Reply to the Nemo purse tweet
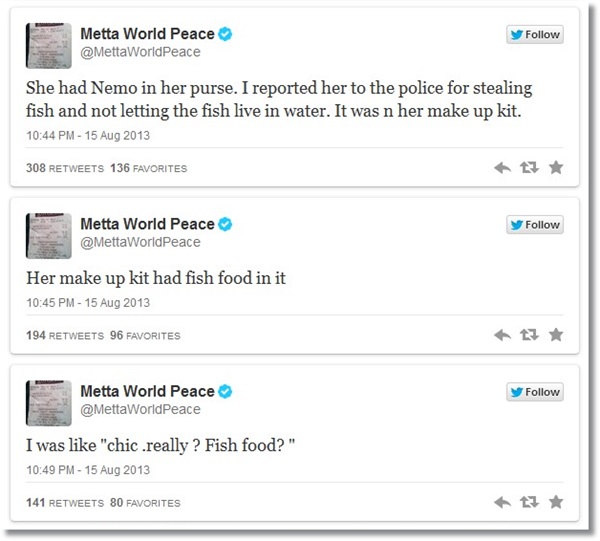Viewport: 600px width, 541px height. click(x=503, y=168)
